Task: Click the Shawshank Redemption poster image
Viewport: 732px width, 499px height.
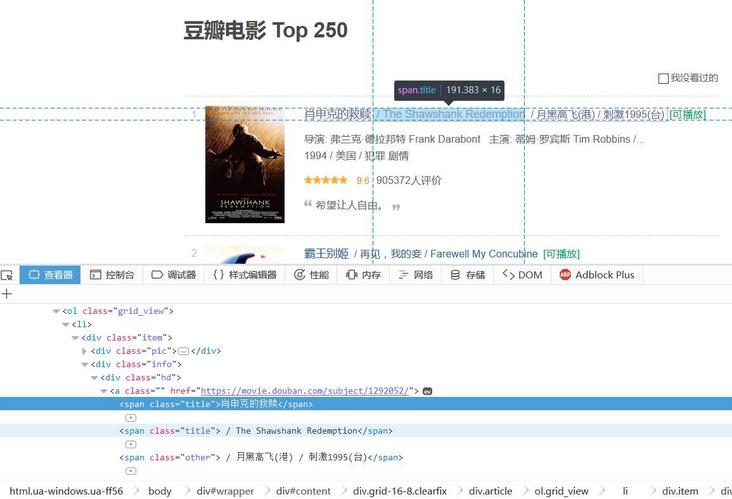Action: [245, 164]
